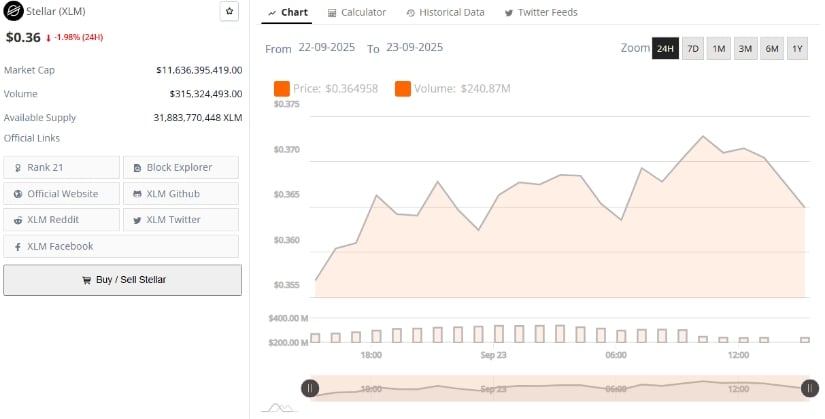The height and width of the screenshot is (419, 825).
Task: Toggle the Volume series orange legend swatch
Action: (403, 89)
